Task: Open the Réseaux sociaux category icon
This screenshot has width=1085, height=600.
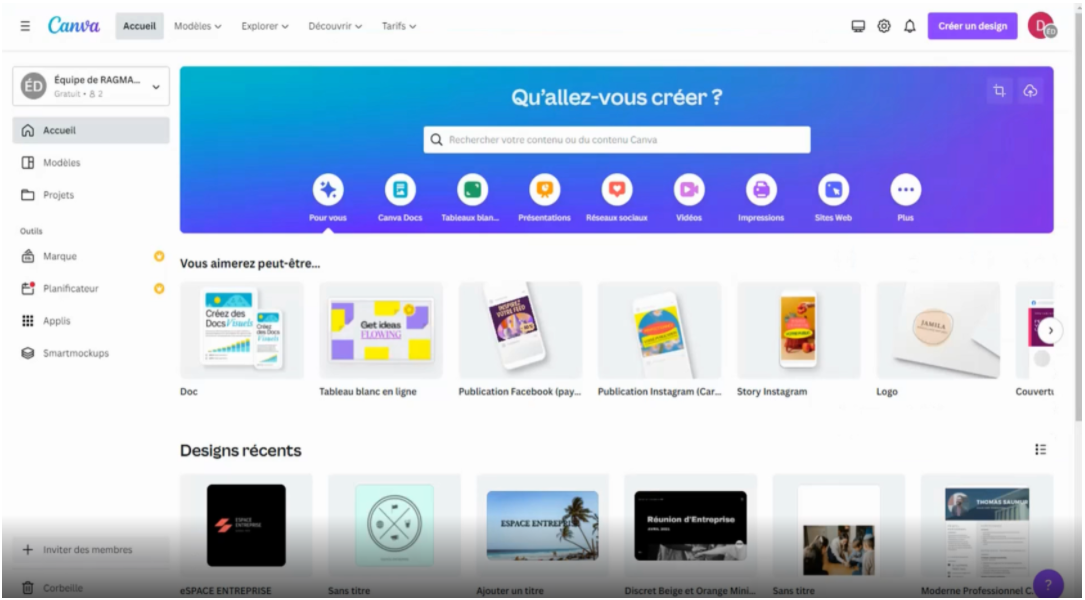Action: (616, 189)
